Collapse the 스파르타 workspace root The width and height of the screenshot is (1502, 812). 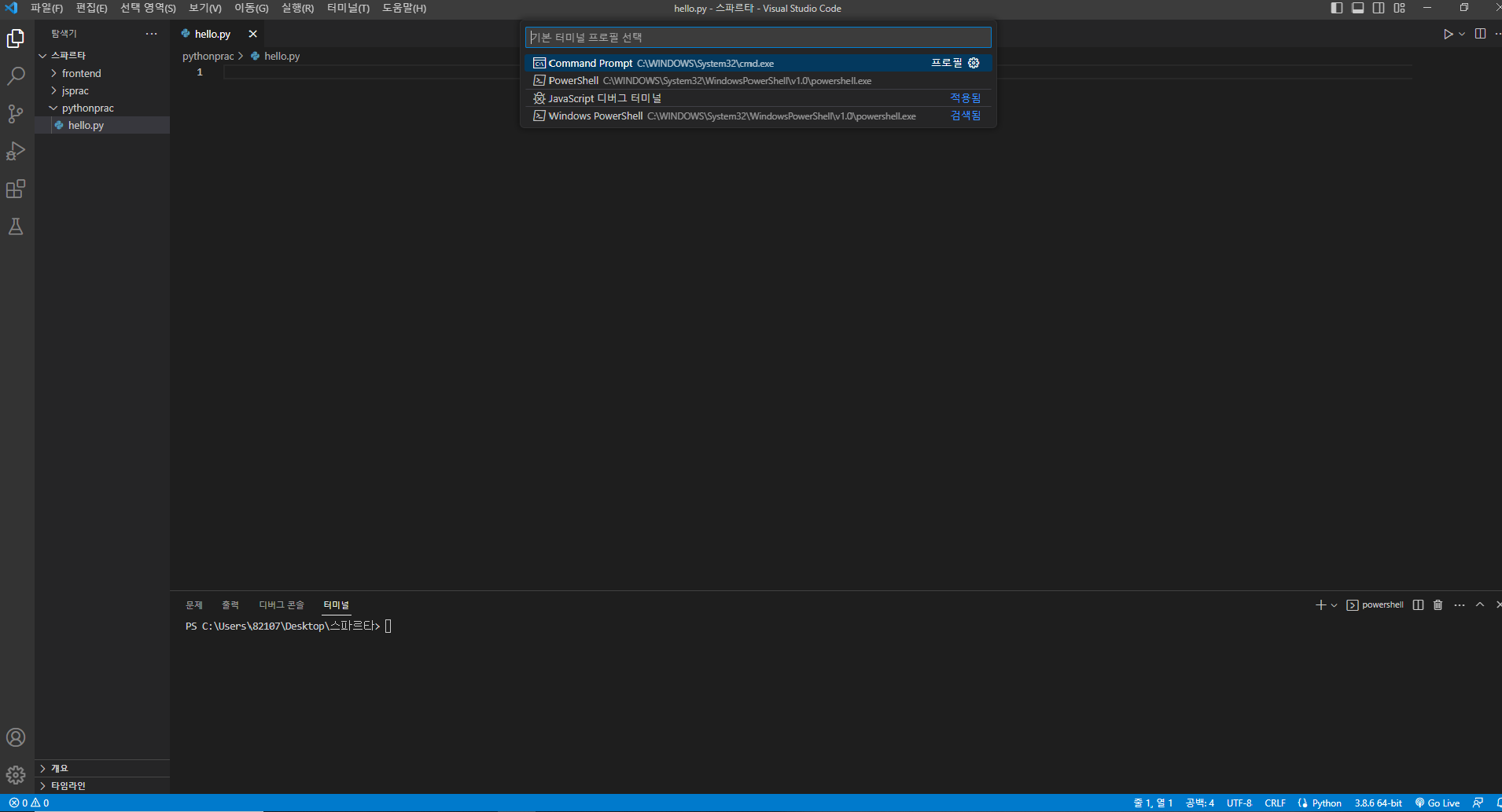click(102, 56)
